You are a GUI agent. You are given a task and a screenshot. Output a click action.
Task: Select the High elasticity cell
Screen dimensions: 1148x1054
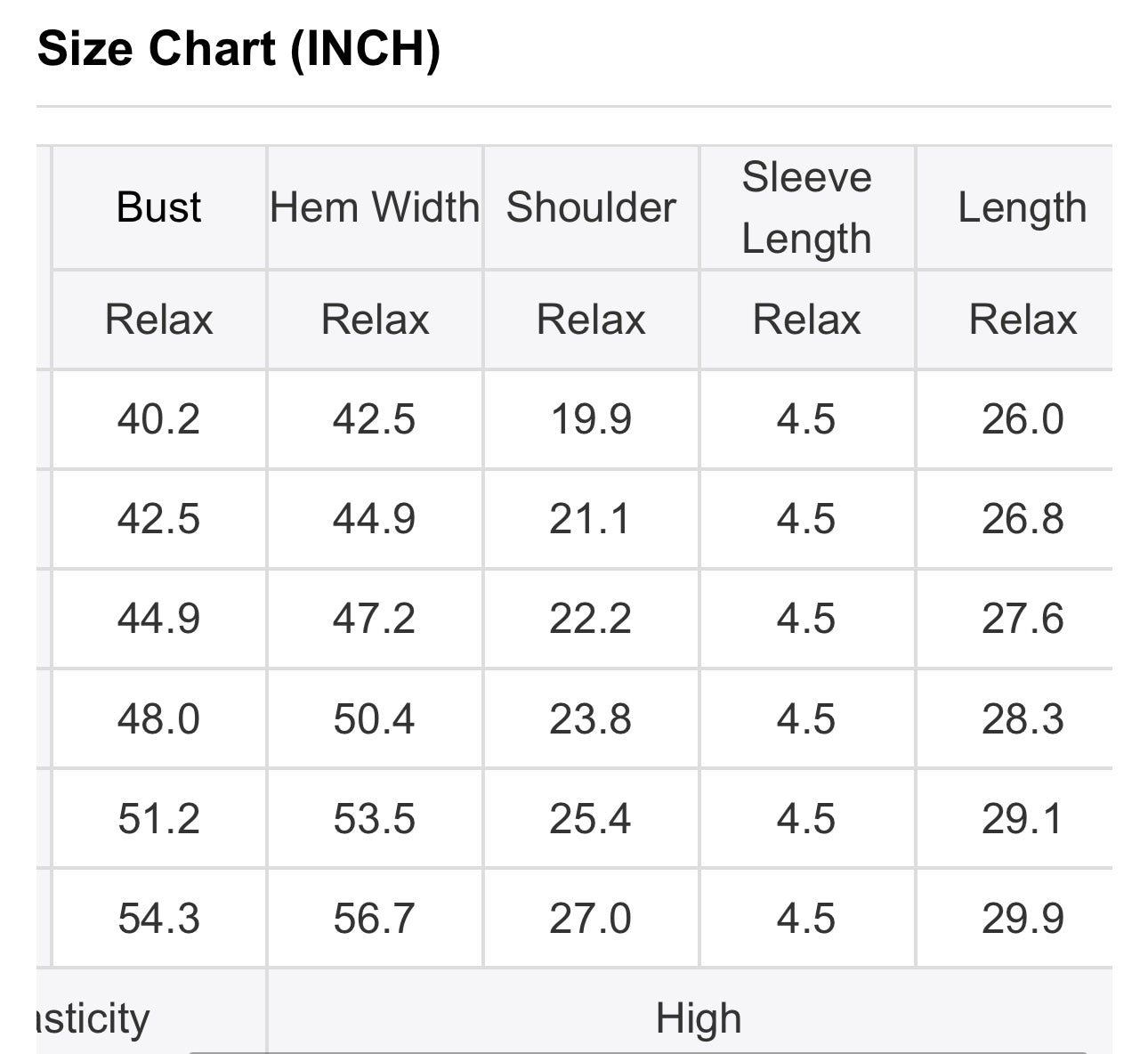699,1018
